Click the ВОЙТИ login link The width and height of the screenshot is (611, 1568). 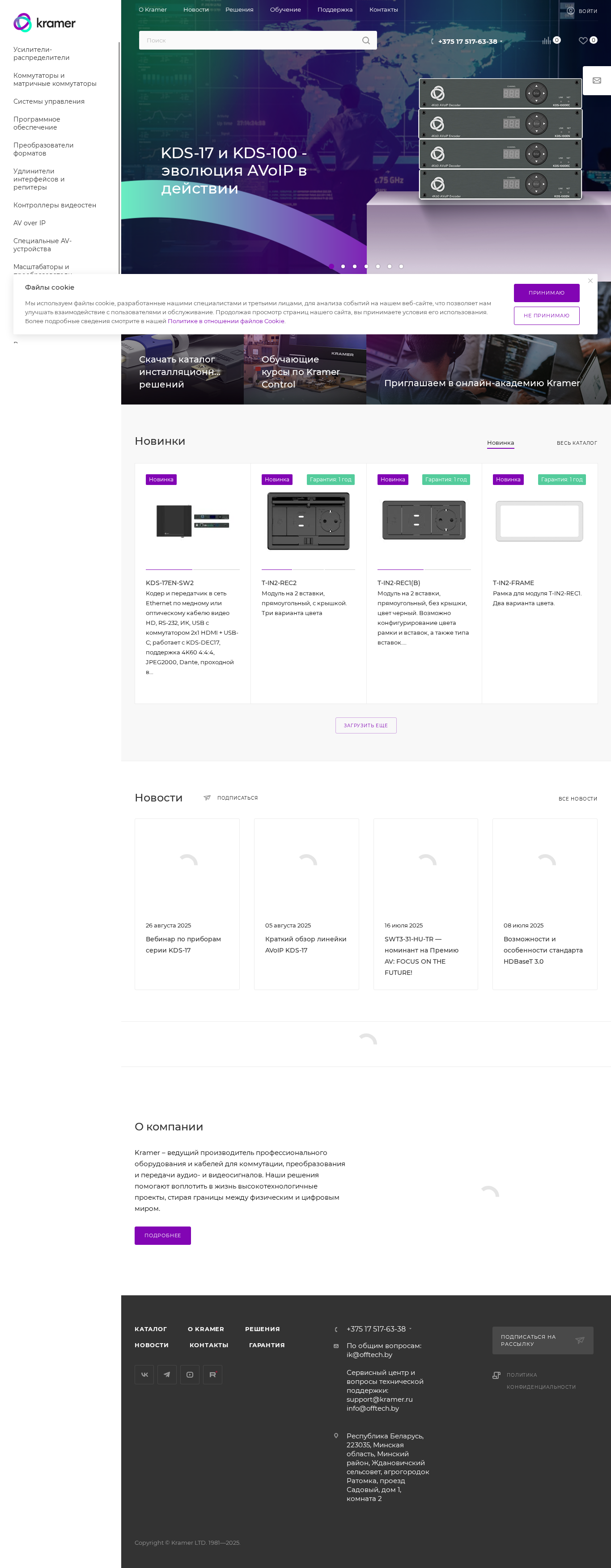coord(587,11)
